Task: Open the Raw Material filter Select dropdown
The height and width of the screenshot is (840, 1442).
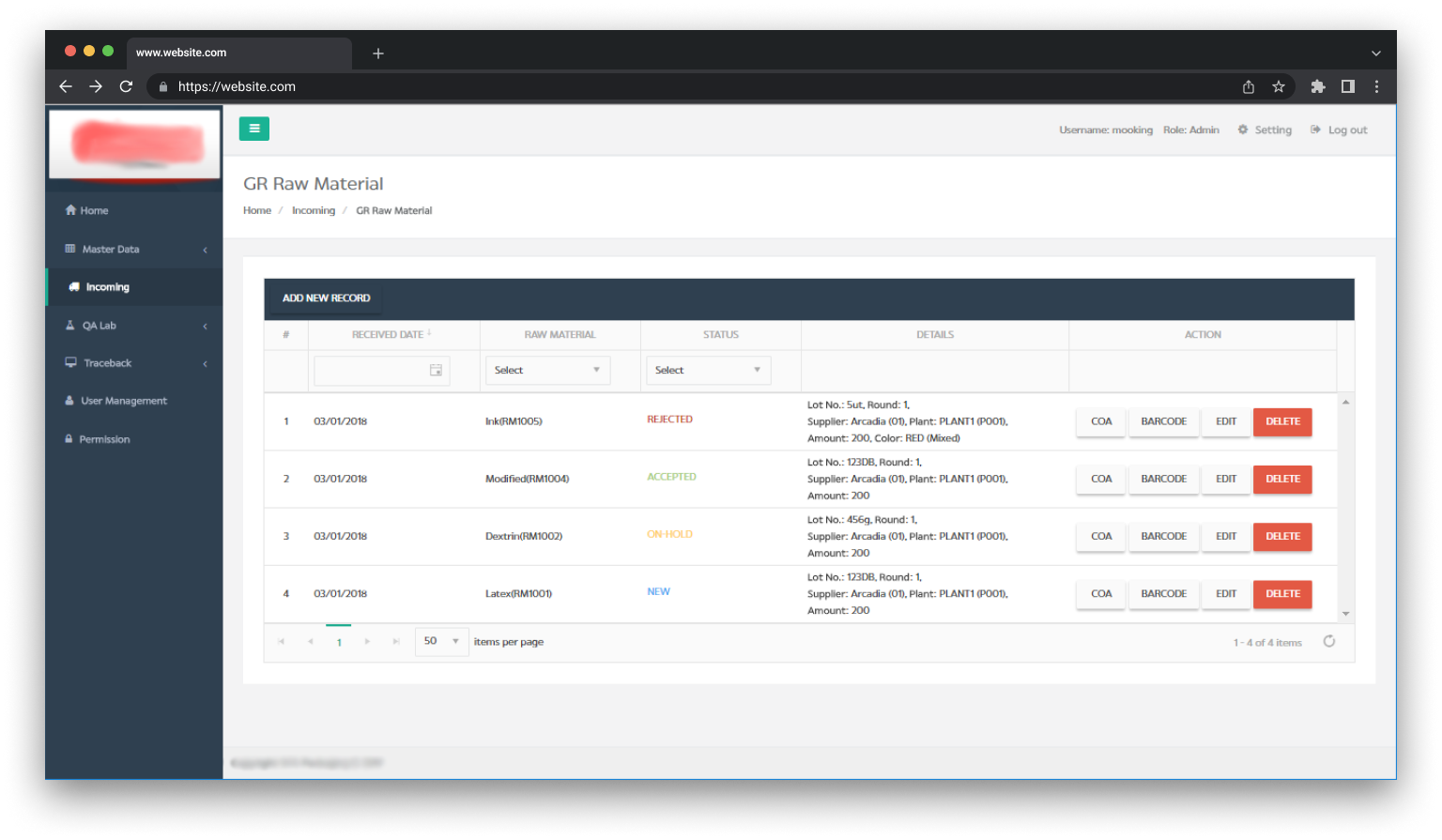Action: 547,371
